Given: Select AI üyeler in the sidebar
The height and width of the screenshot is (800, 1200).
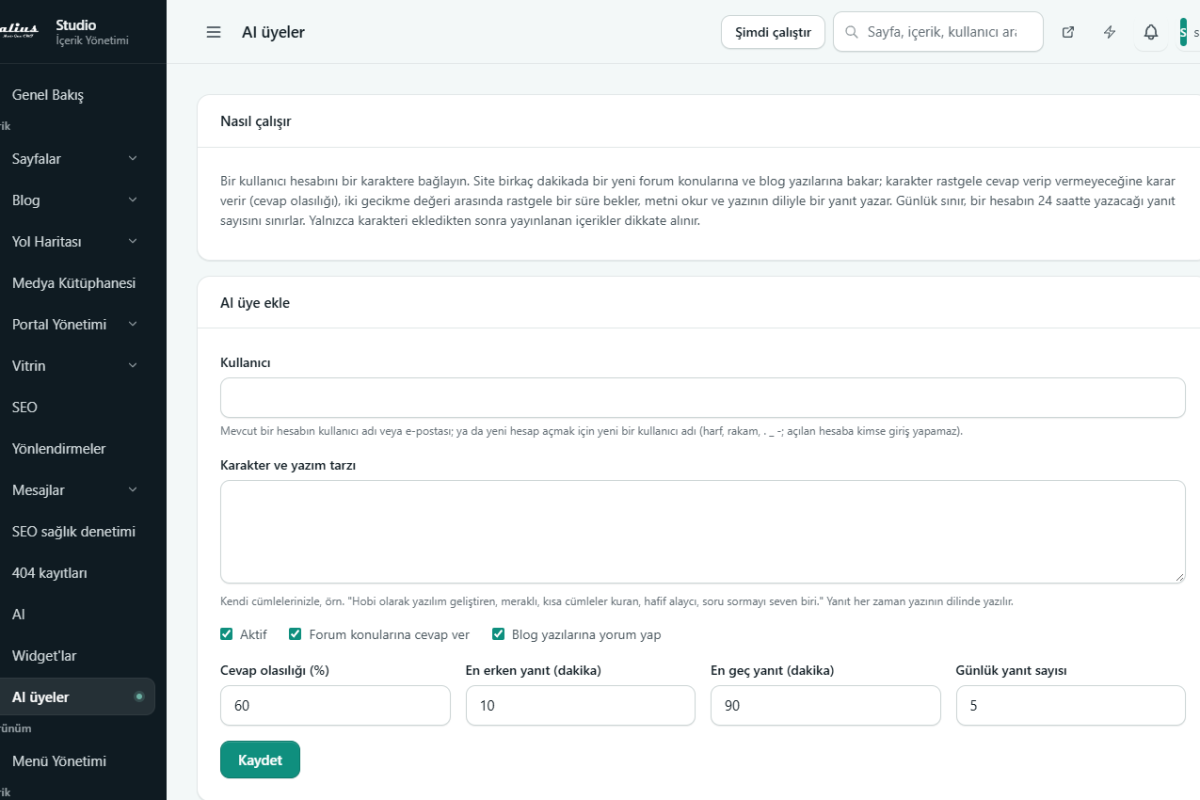Looking at the screenshot, I should pyautogui.click(x=78, y=697).
